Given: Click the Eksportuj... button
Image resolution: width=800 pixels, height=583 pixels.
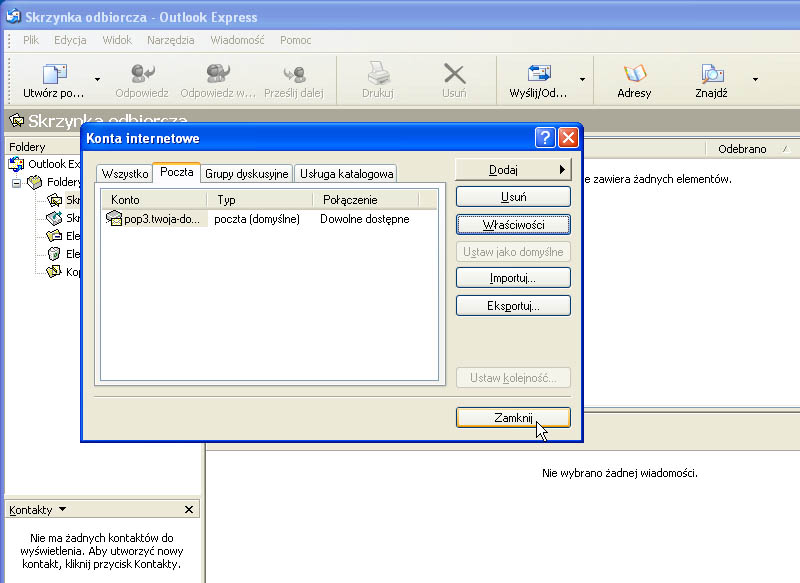Looking at the screenshot, I should click(x=513, y=306).
